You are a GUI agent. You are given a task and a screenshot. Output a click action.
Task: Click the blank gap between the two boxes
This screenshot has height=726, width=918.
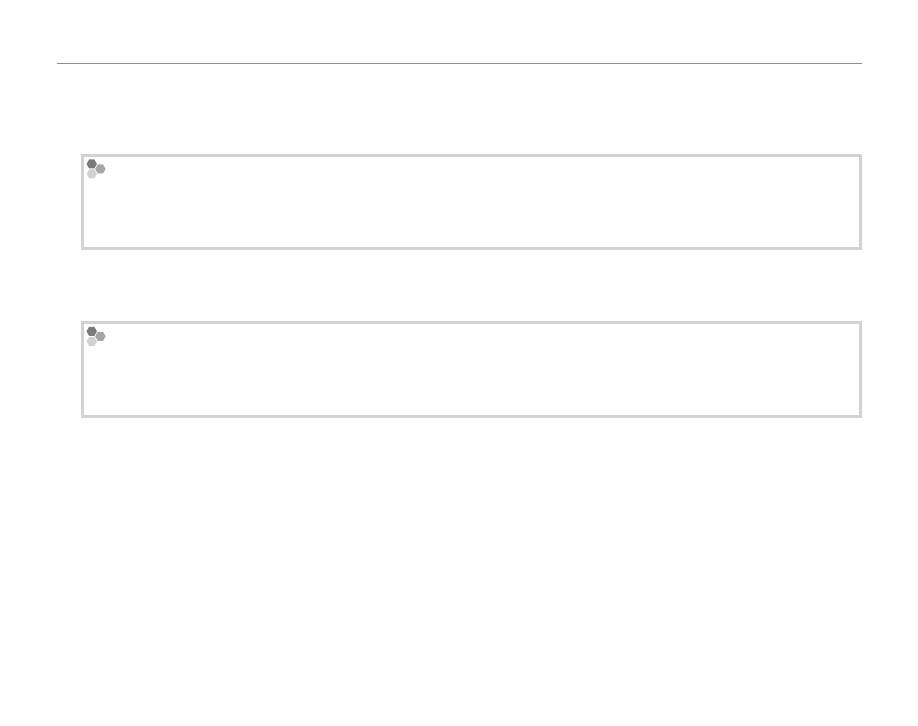pos(470,285)
